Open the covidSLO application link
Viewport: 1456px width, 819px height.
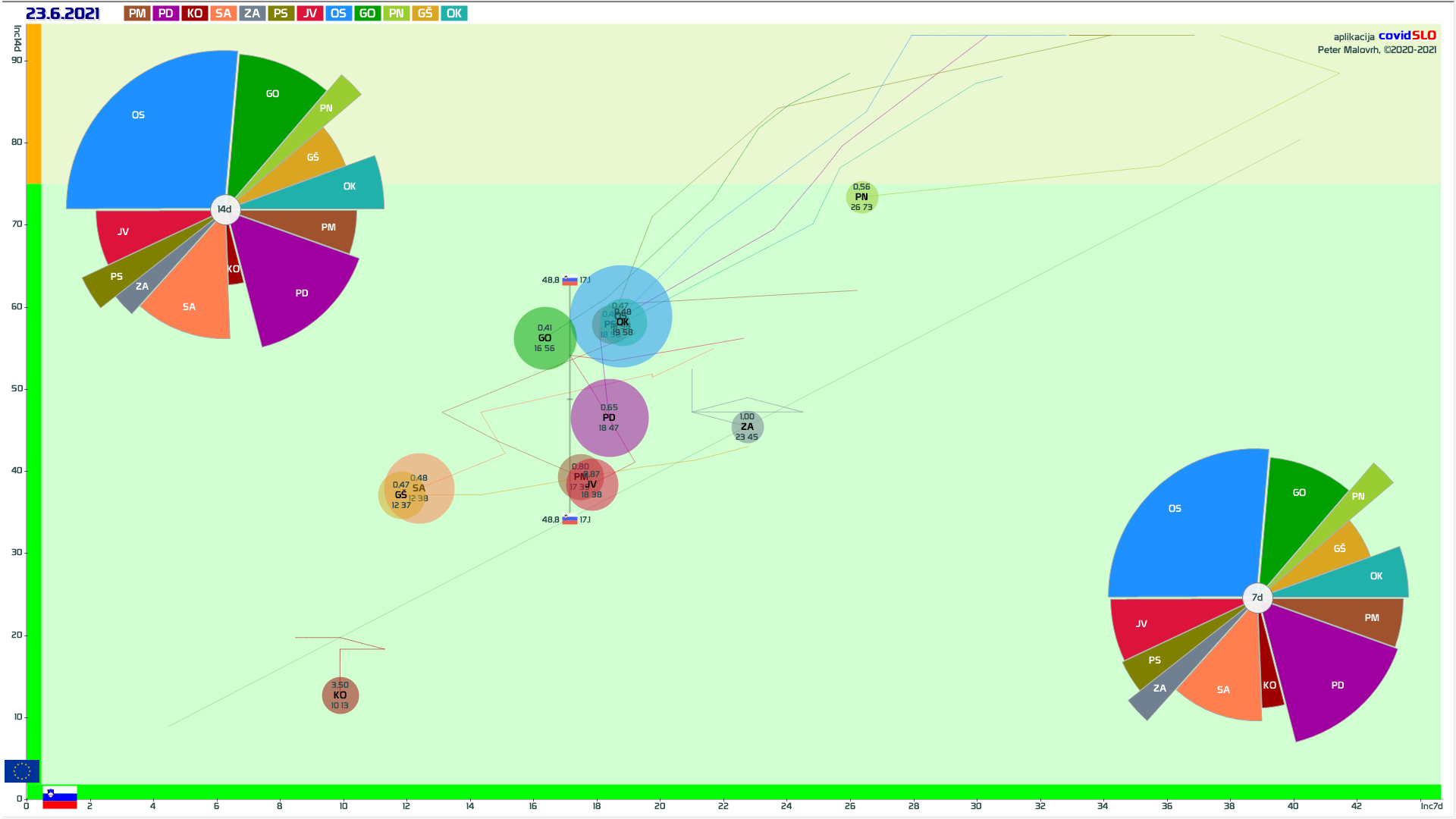click(x=1407, y=35)
